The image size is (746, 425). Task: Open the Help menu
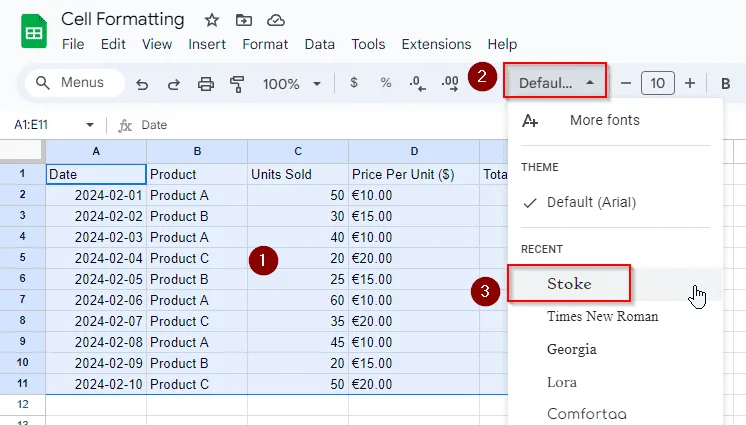(x=502, y=44)
